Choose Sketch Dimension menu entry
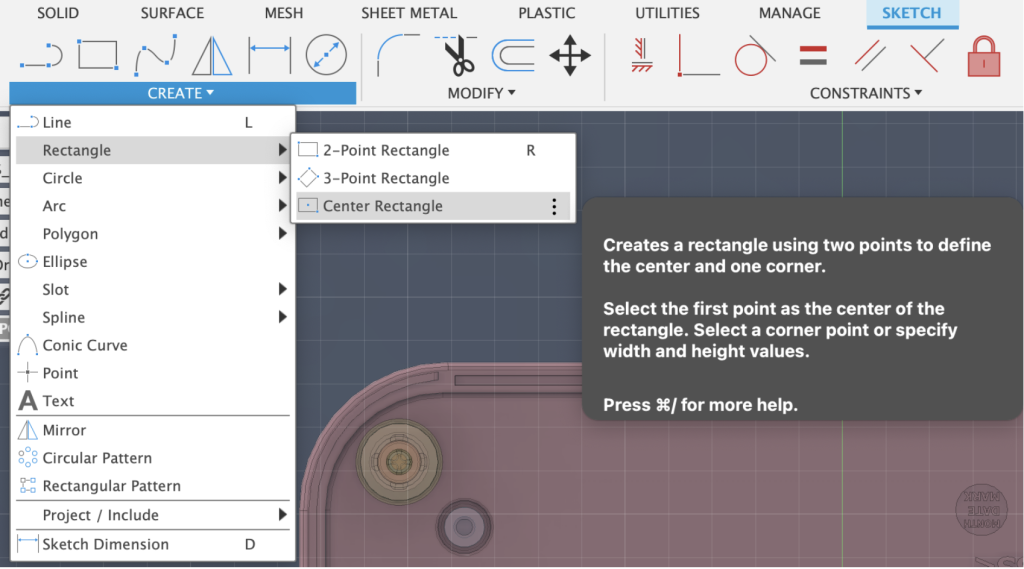The image size is (1024, 569). point(153,544)
